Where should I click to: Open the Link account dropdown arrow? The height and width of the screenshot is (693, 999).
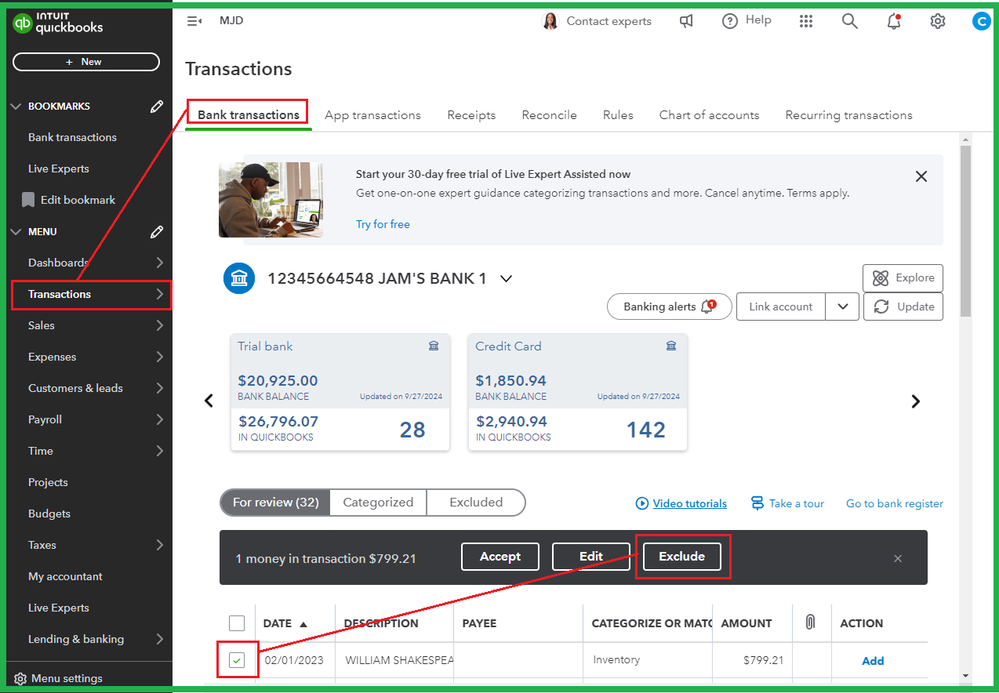[x=842, y=306]
